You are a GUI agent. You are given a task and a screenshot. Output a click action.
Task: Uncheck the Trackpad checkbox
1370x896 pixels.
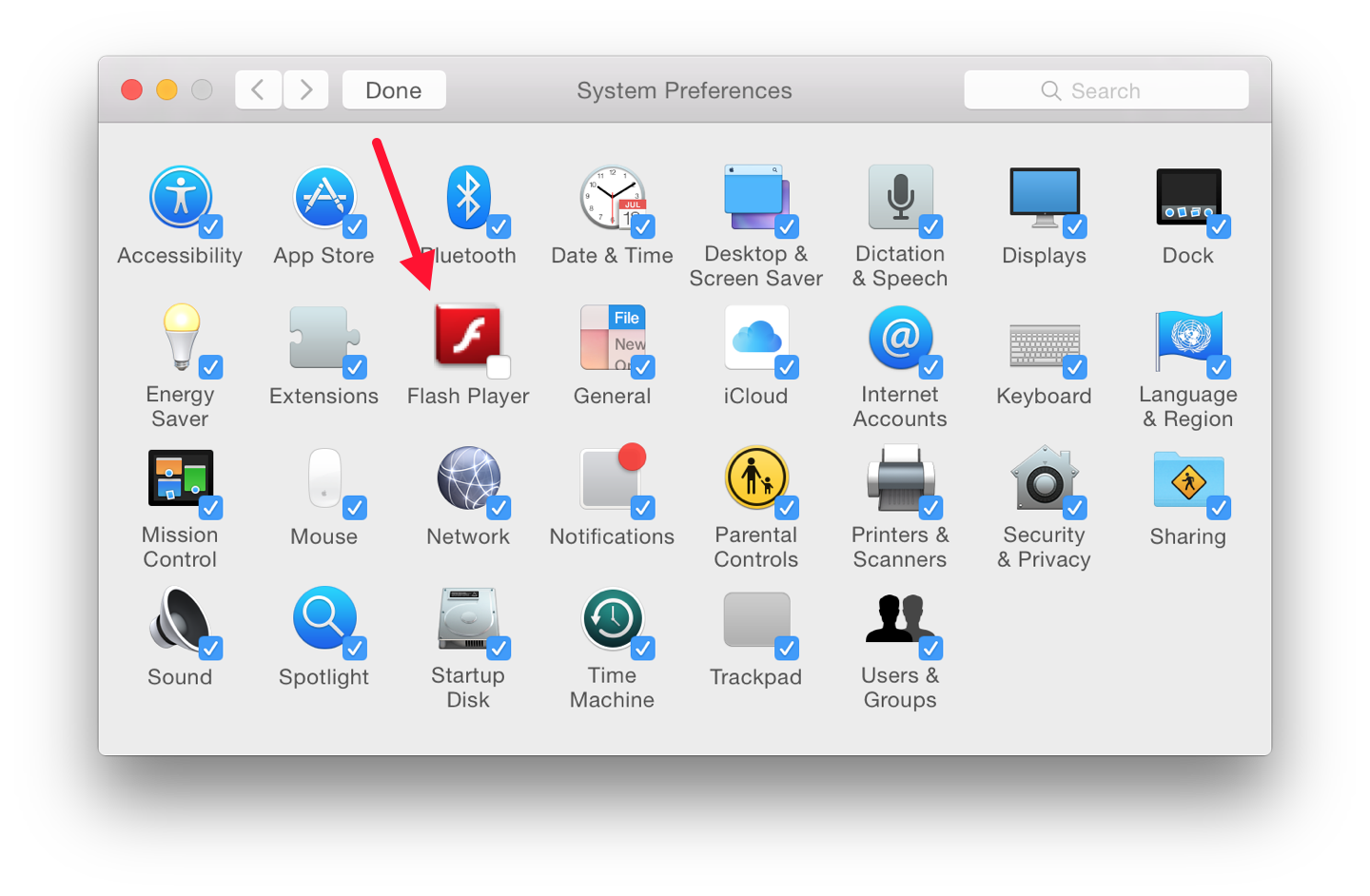point(787,648)
